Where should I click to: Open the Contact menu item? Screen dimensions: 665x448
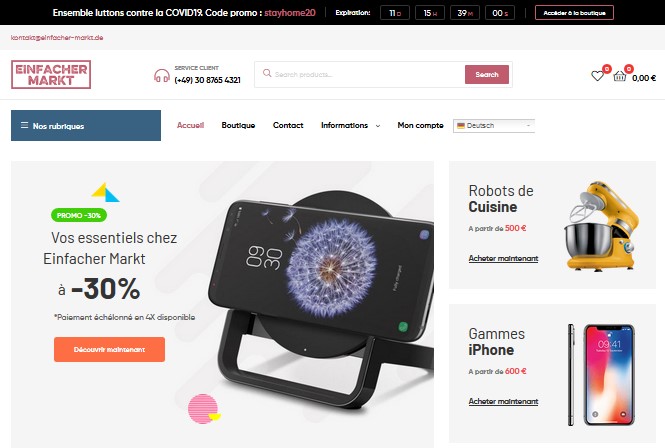(288, 125)
